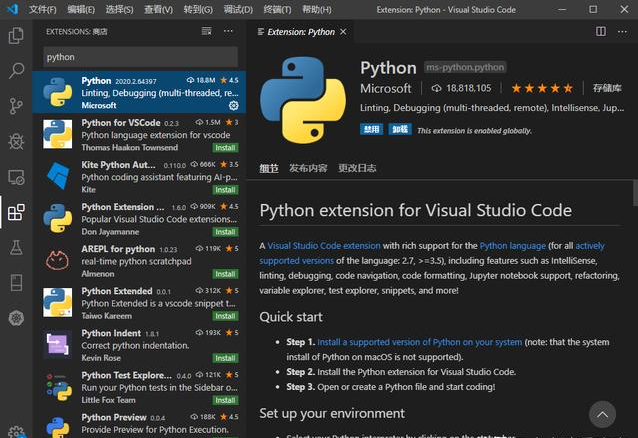Click the scroll-to-top round arrow button
The height and width of the screenshot is (438, 638).
602,414
